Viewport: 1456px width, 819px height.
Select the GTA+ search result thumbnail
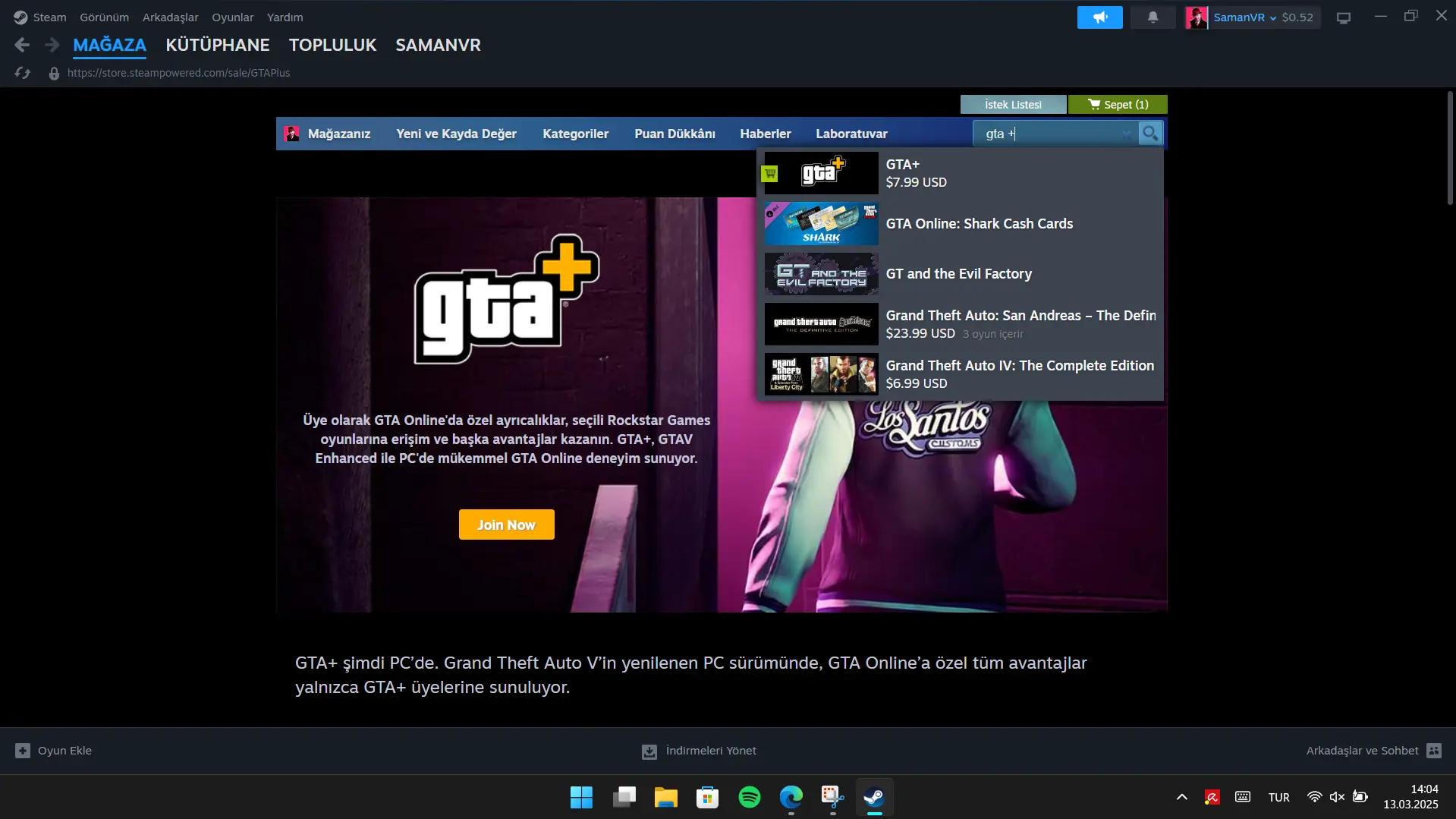tap(822, 173)
